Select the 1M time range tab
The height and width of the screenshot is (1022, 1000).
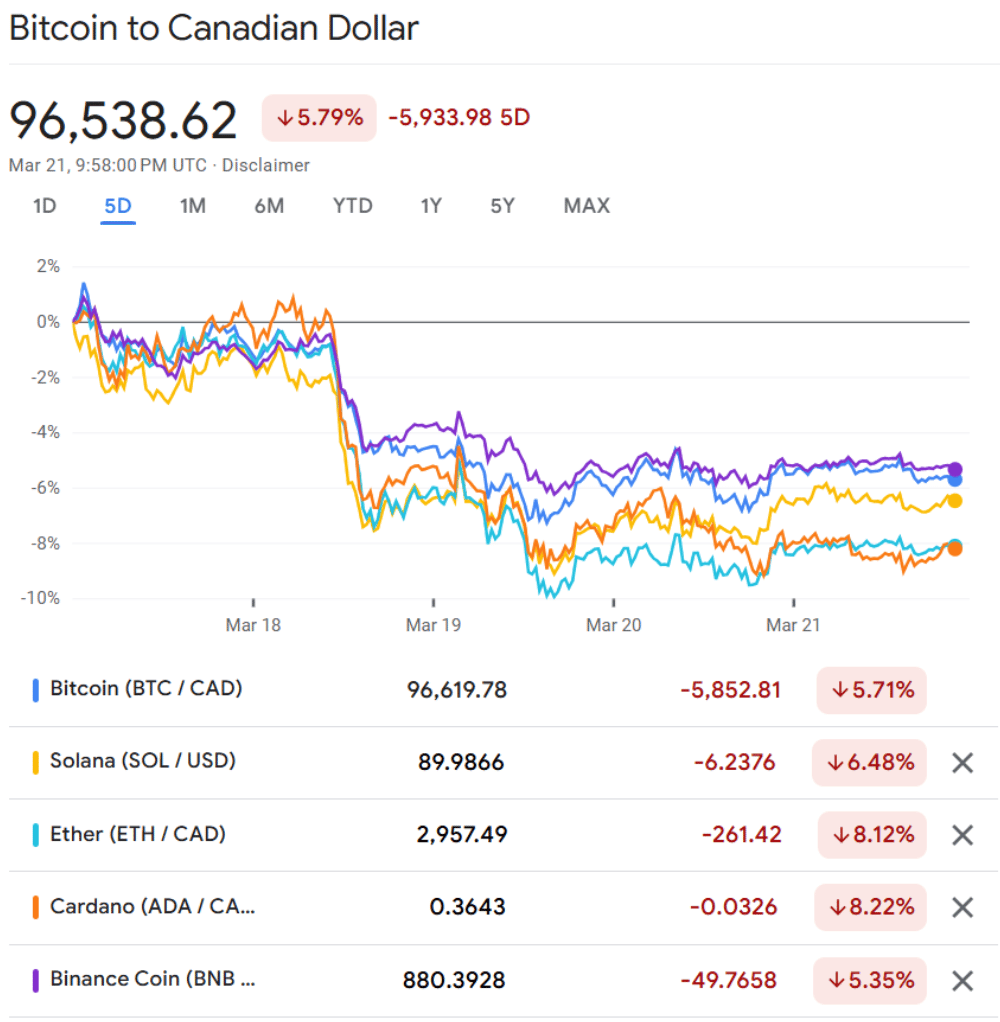[192, 206]
